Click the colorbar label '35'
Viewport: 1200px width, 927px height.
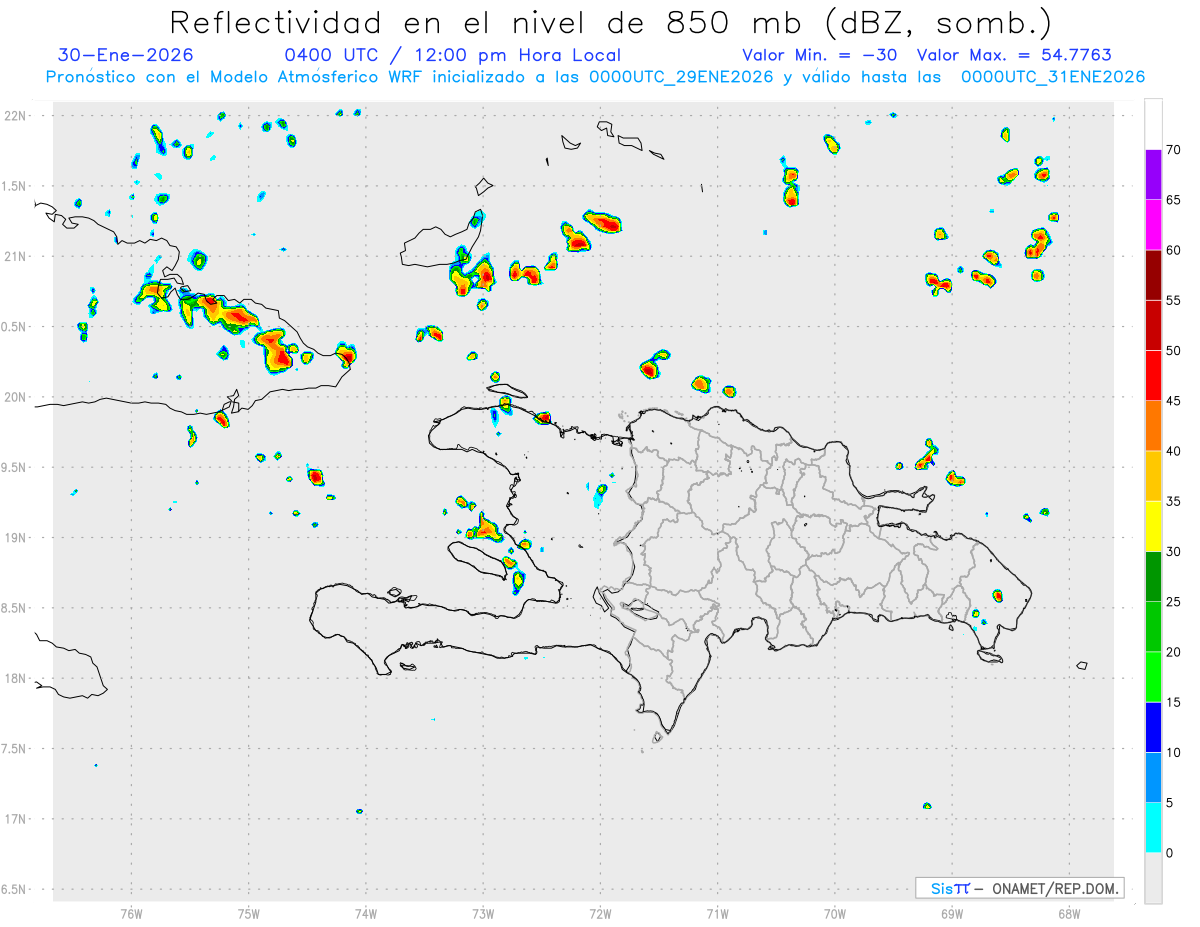1174,501
